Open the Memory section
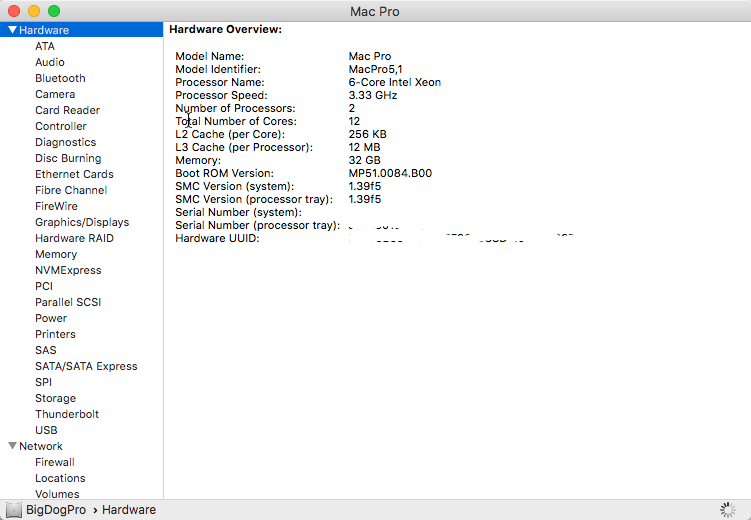This screenshot has height=520, width=751. click(56, 254)
